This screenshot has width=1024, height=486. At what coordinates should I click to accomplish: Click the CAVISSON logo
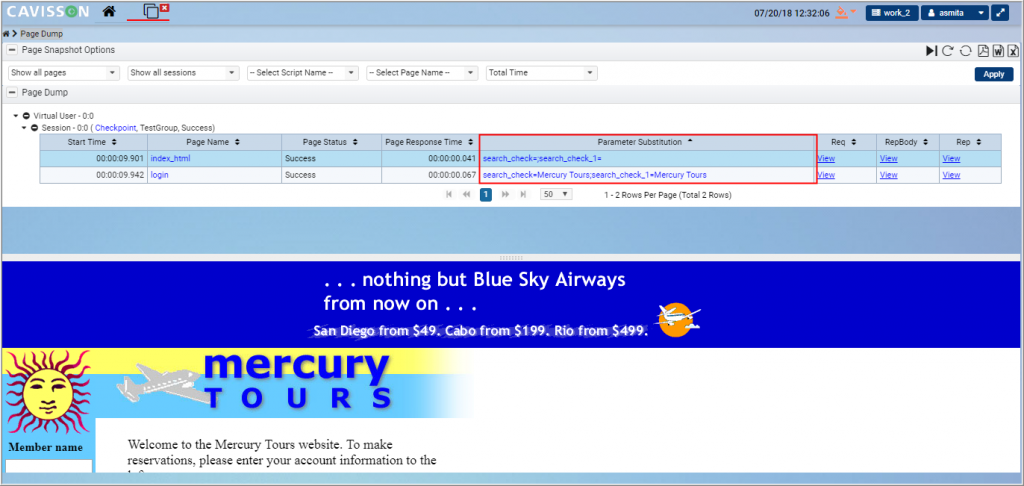pyautogui.click(x=48, y=12)
